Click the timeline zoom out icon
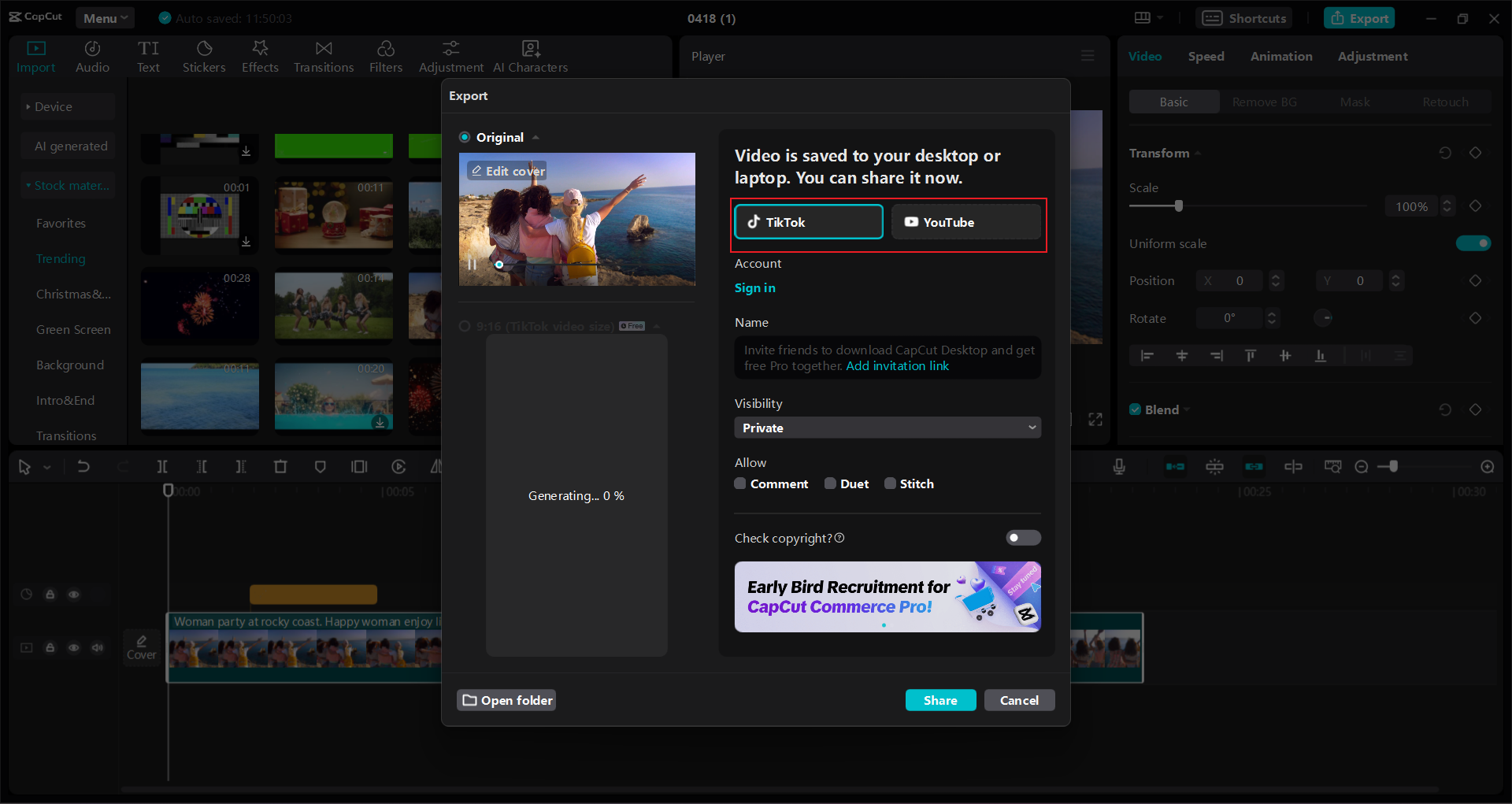Image resolution: width=1512 pixels, height=804 pixels. [x=1362, y=467]
